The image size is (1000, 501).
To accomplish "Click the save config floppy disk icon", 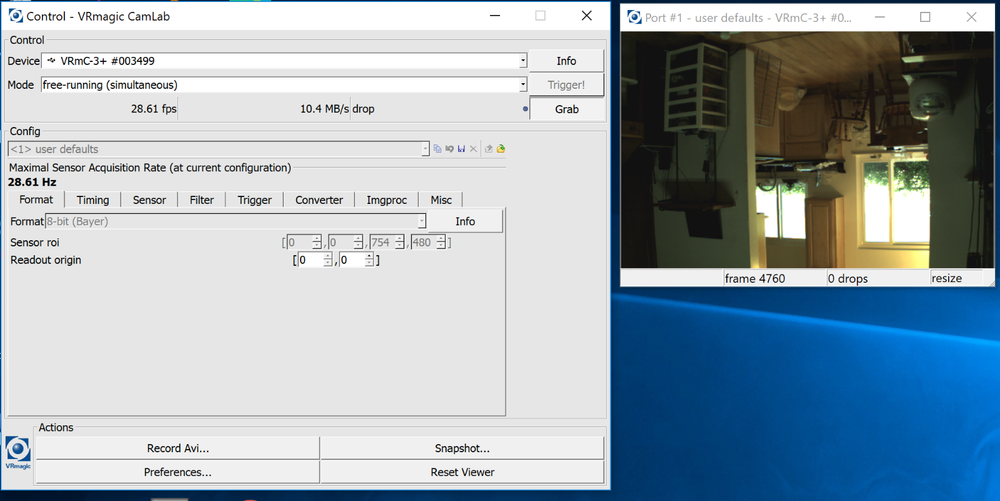I will click(x=461, y=149).
